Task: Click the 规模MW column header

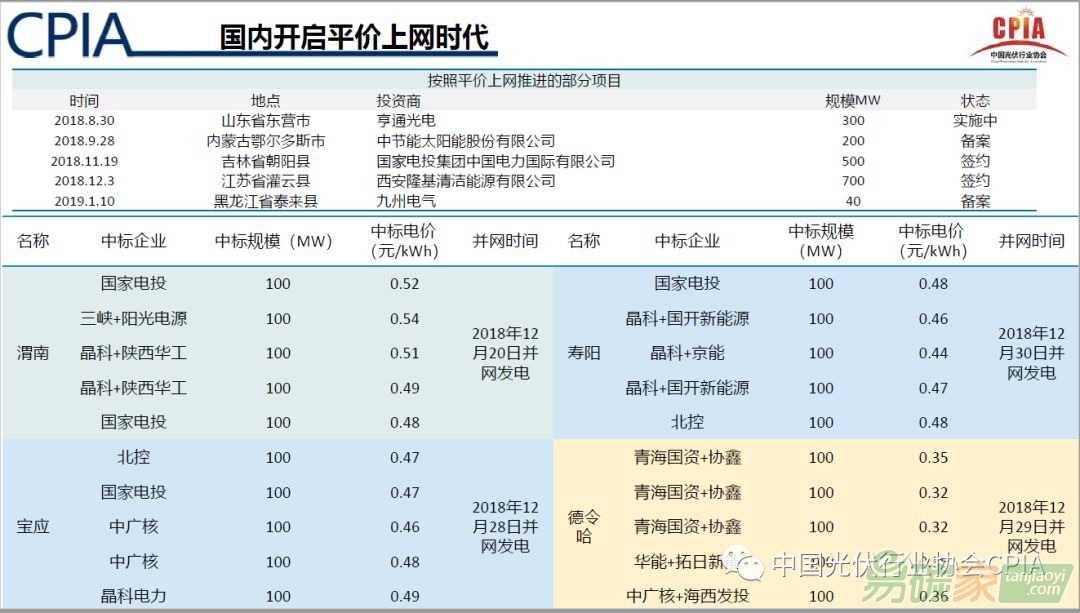Action: pyautogui.click(x=852, y=101)
